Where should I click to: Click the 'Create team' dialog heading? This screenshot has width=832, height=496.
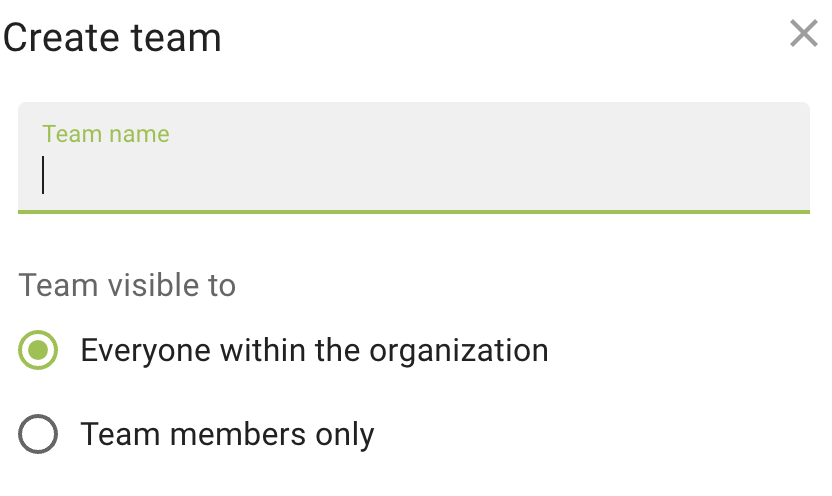point(112,38)
